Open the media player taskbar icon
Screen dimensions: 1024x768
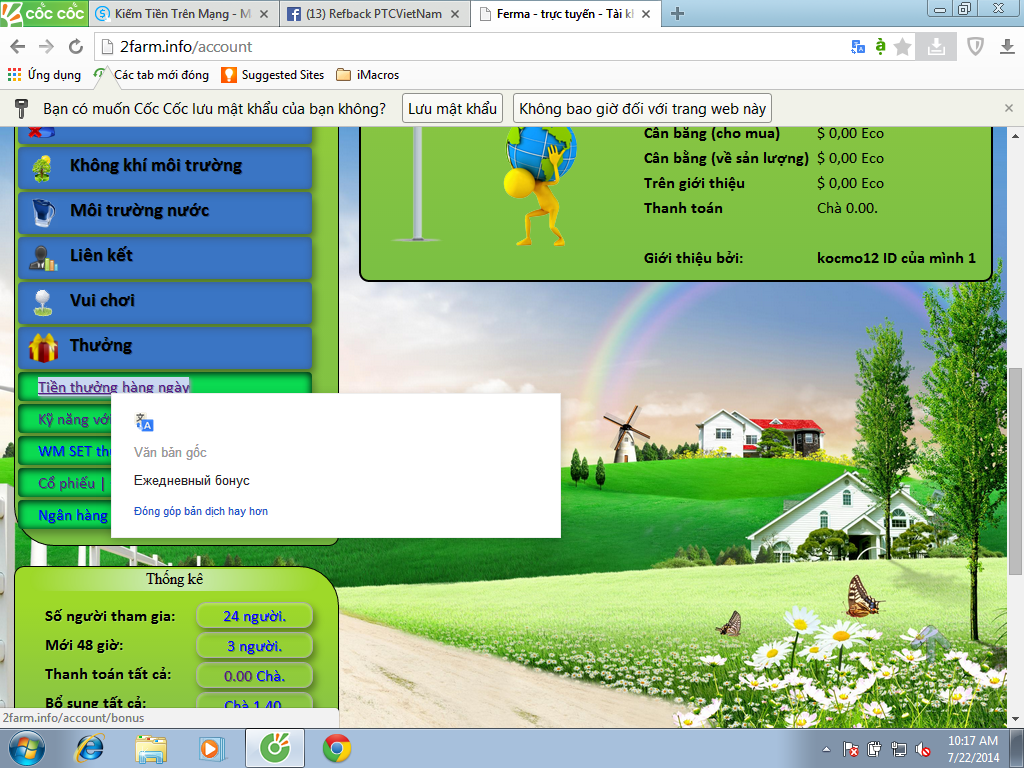212,748
